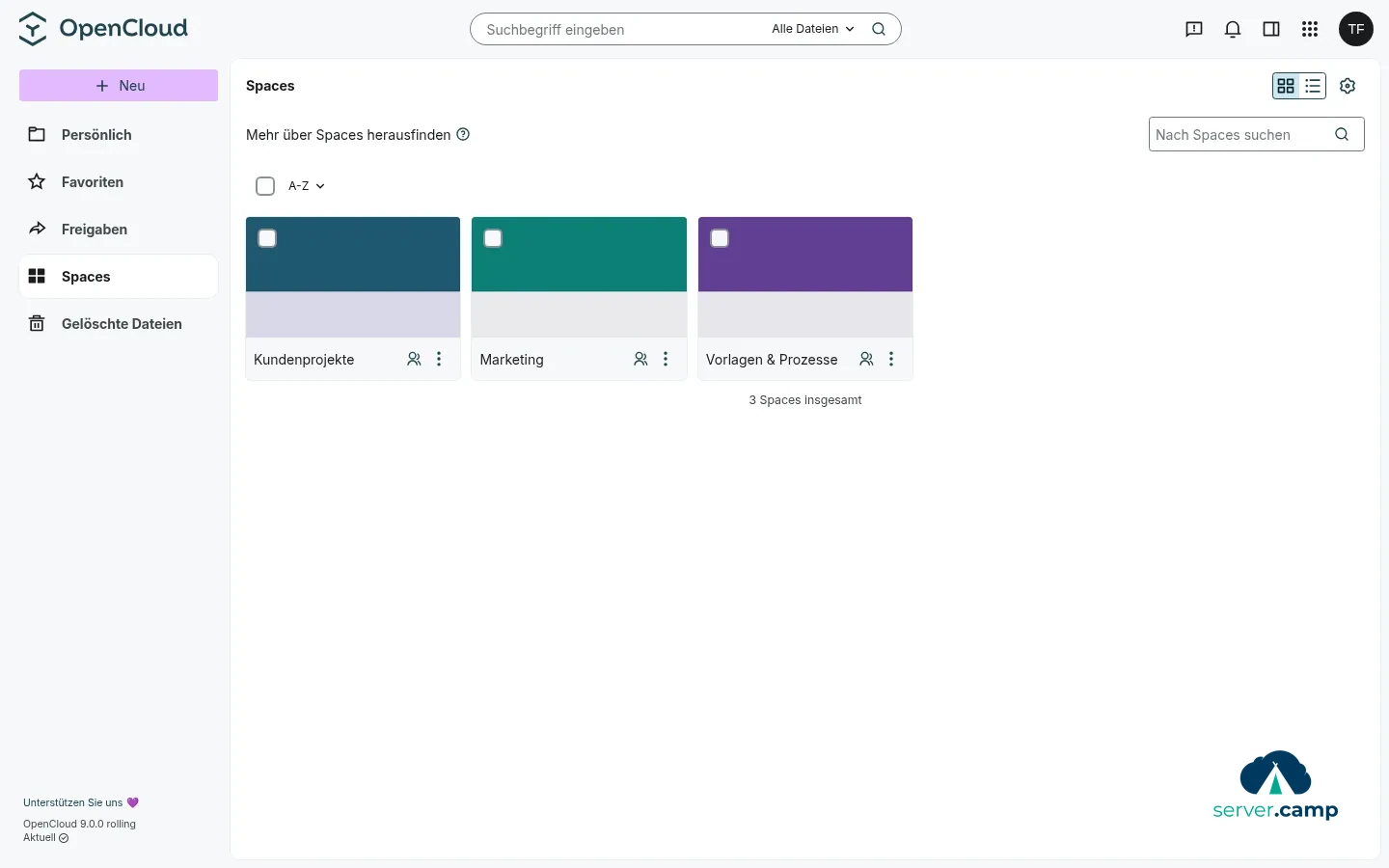The image size is (1389, 868).
Task: Open notifications bell
Action: pos(1233,29)
